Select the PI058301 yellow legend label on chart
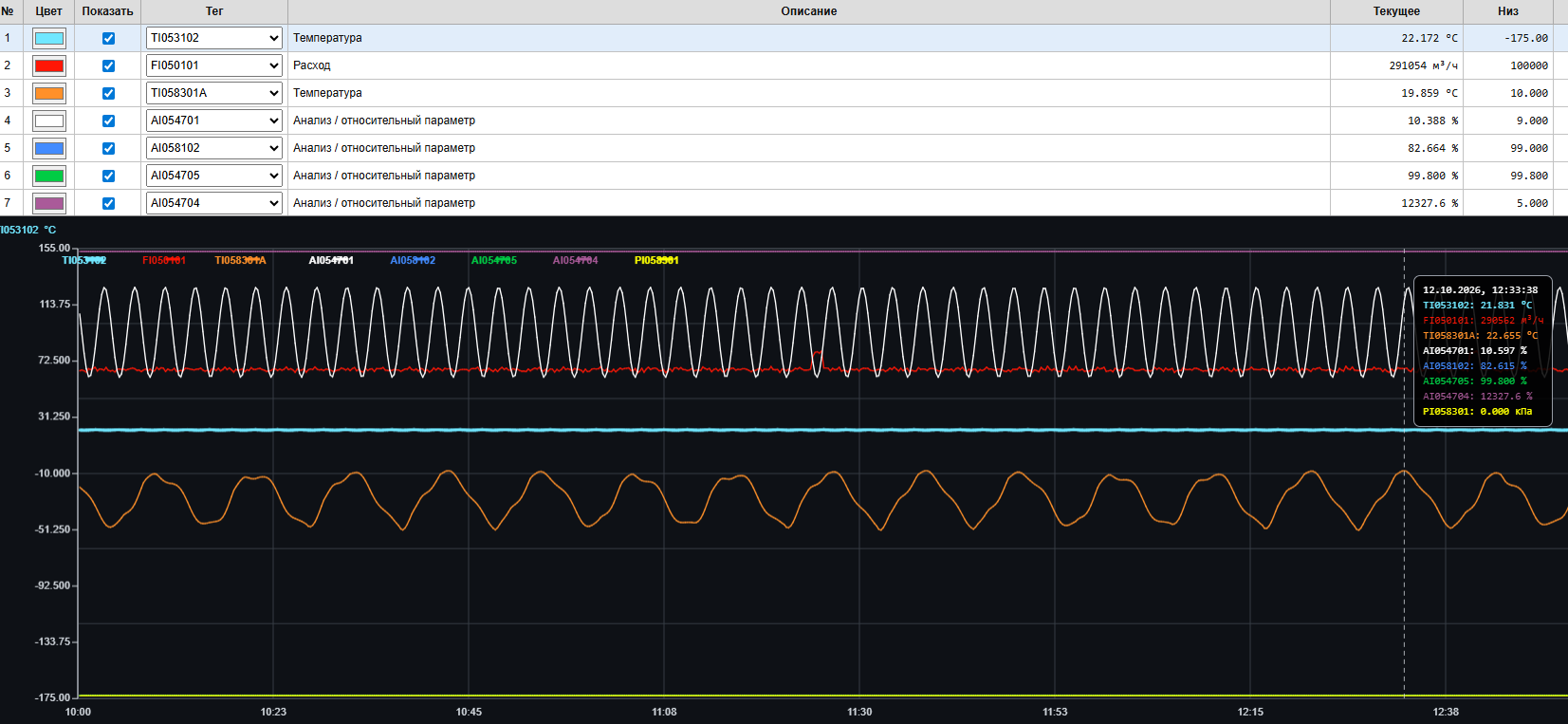The image size is (1568, 724). [656, 260]
